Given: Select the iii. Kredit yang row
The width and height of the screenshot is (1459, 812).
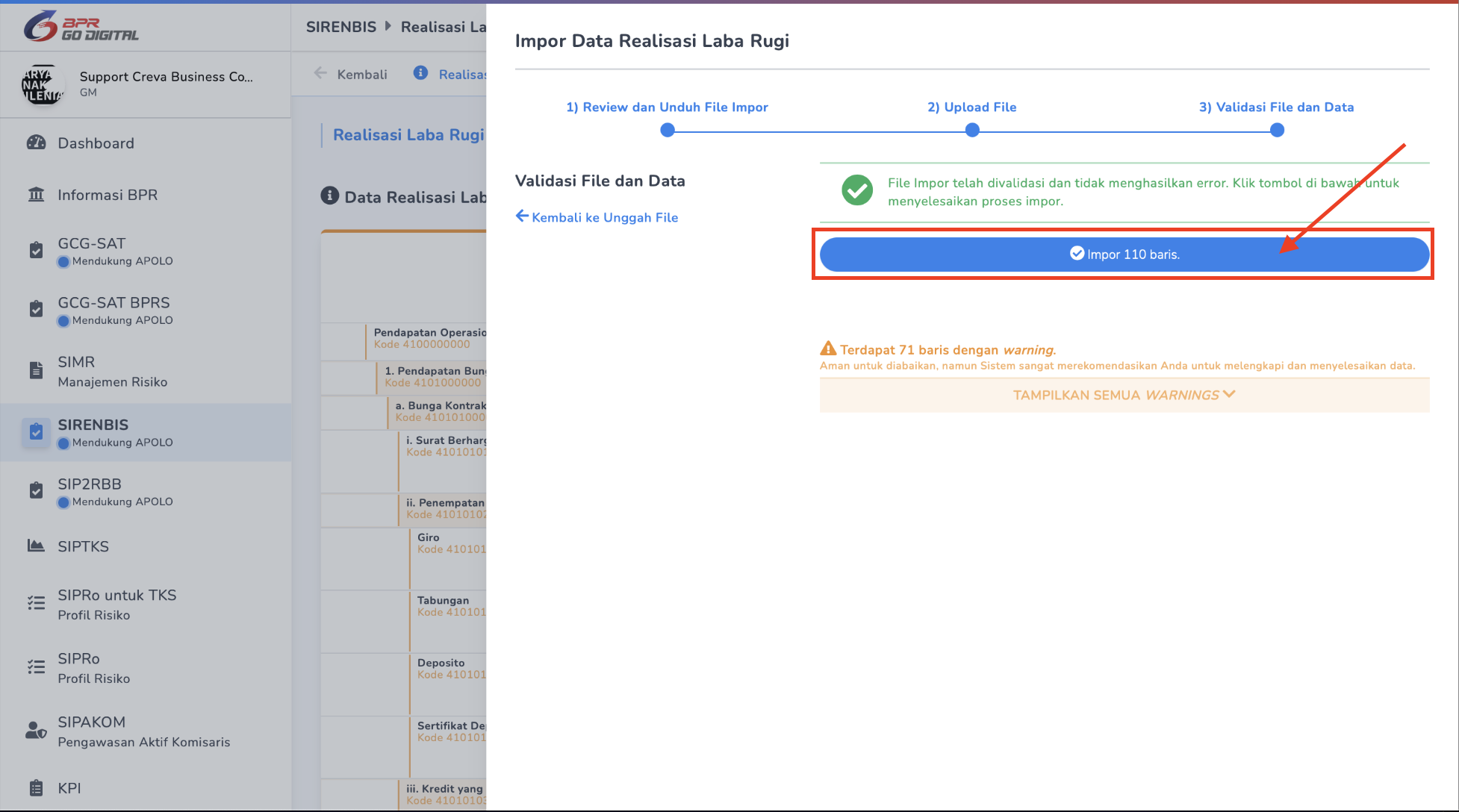Looking at the screenshot, I should (x=404, y=794).
